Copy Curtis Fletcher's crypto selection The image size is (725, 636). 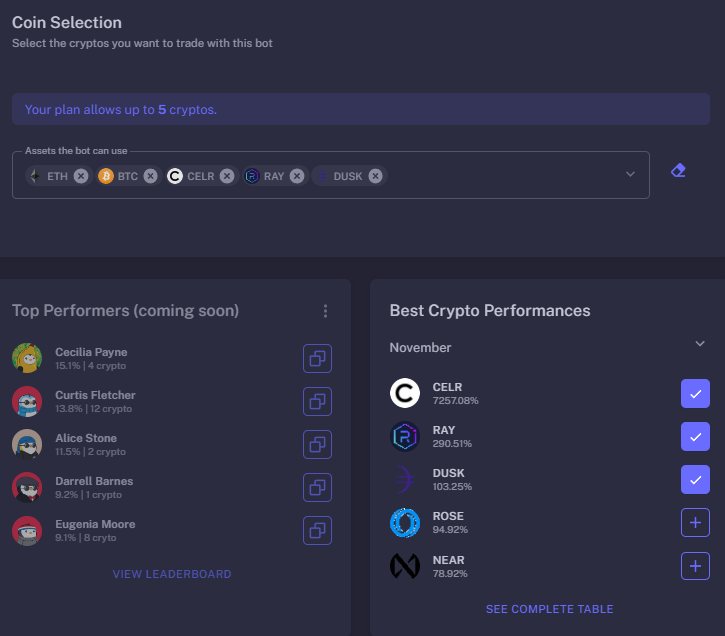pyautogui.click(x=317, y=401)
